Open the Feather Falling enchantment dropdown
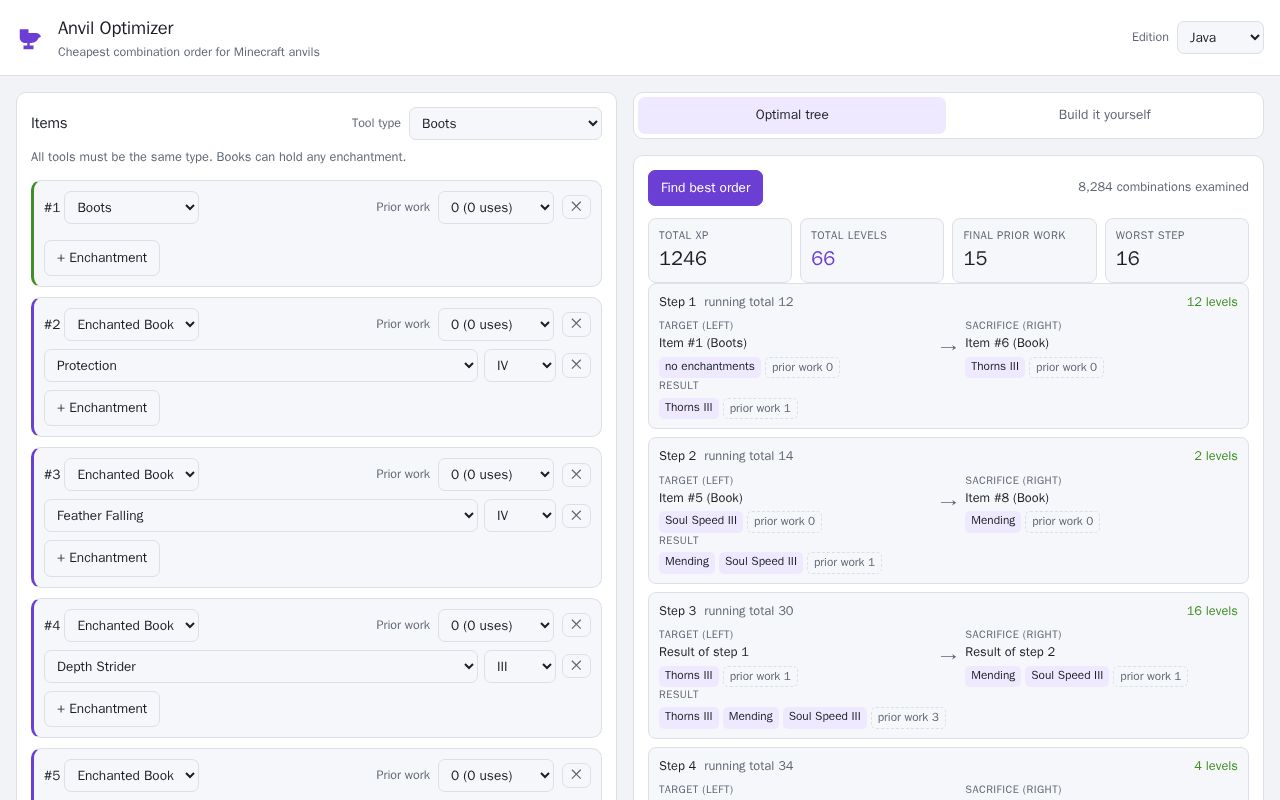Screen dimensions: 1280x800 point(261,515)
